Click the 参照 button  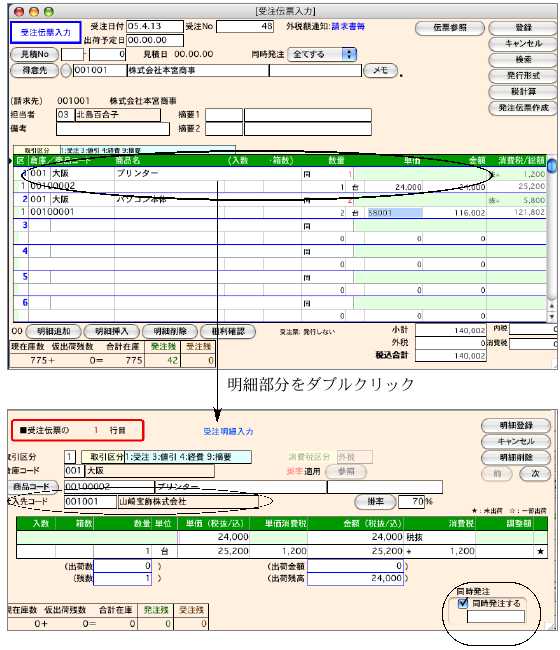coord(346,472)
